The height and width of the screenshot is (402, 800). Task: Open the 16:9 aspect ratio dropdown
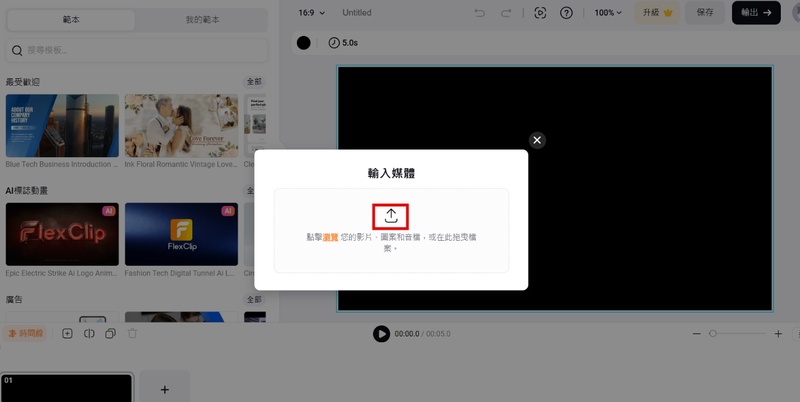[x=311, y=13]
